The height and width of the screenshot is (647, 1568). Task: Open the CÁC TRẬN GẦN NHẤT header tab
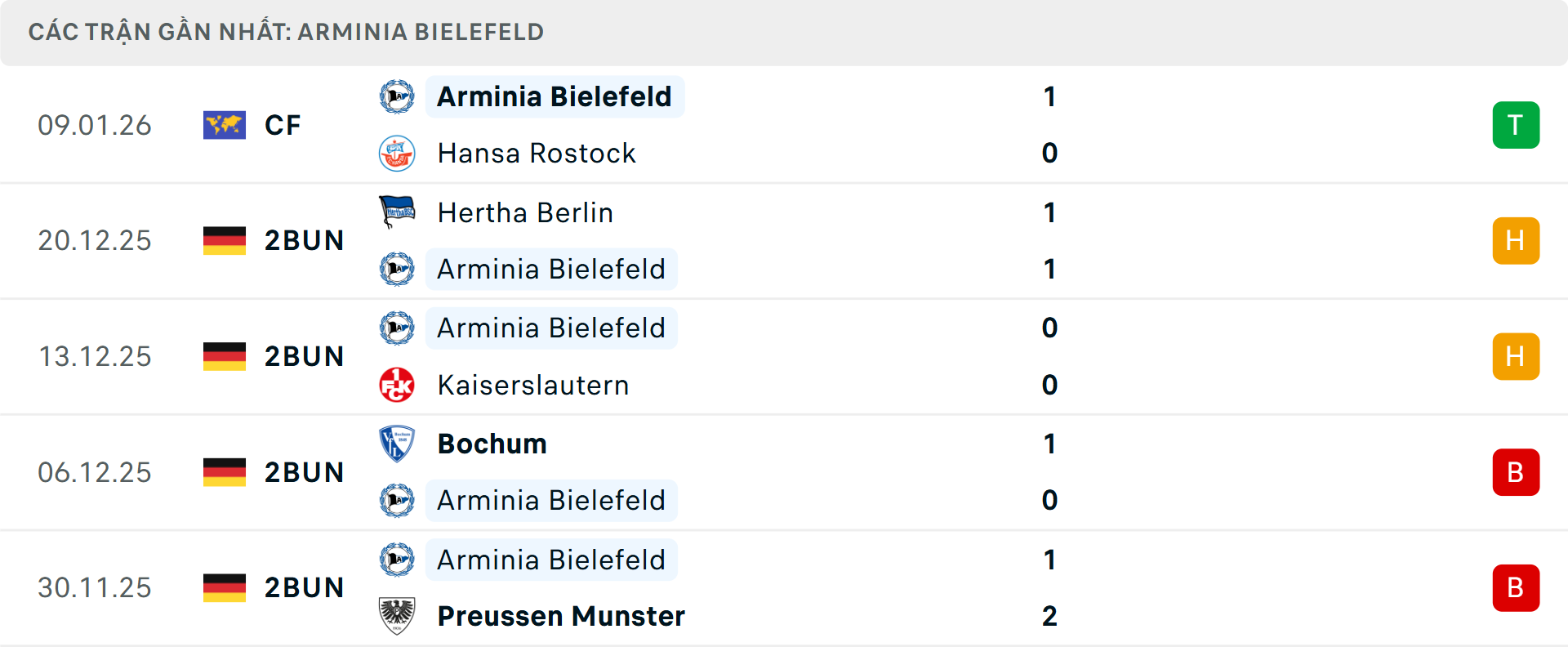point(286,32)
